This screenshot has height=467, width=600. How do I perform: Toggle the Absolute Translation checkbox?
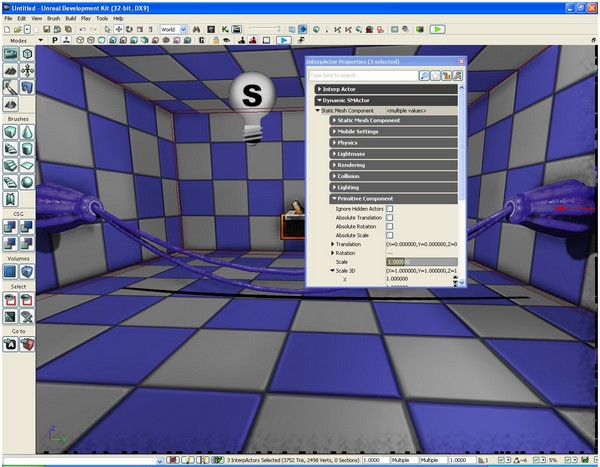pyautogui.click(x=390, y=217)
